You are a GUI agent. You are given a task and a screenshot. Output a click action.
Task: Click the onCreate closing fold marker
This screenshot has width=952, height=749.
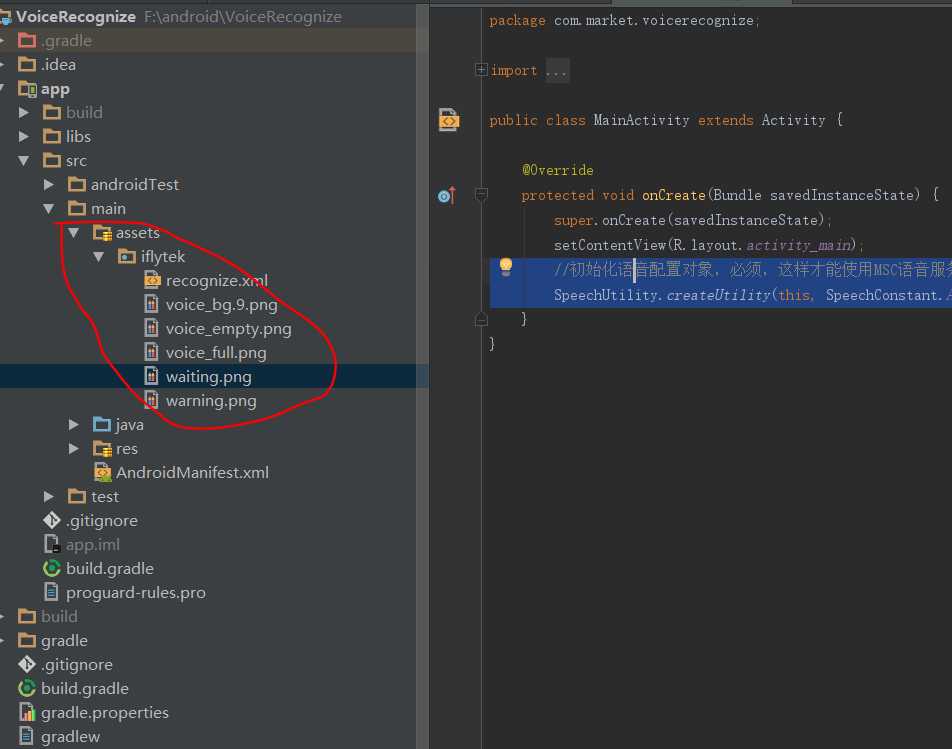click(x=481, y=319)
